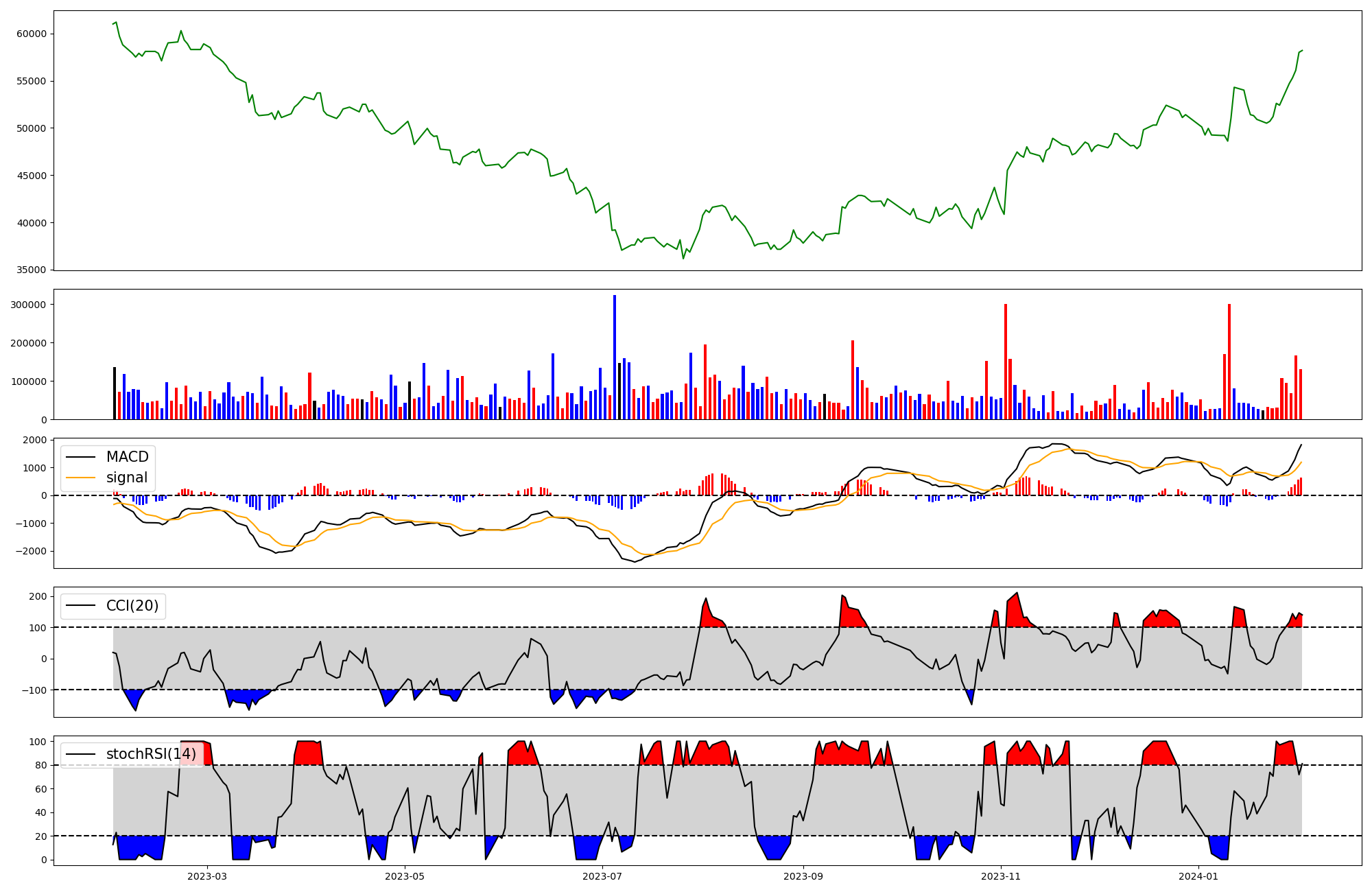This screenshot has height=892, width=1372.
Task: Click the black line sample in CCI legend
Action: [82, 607]
